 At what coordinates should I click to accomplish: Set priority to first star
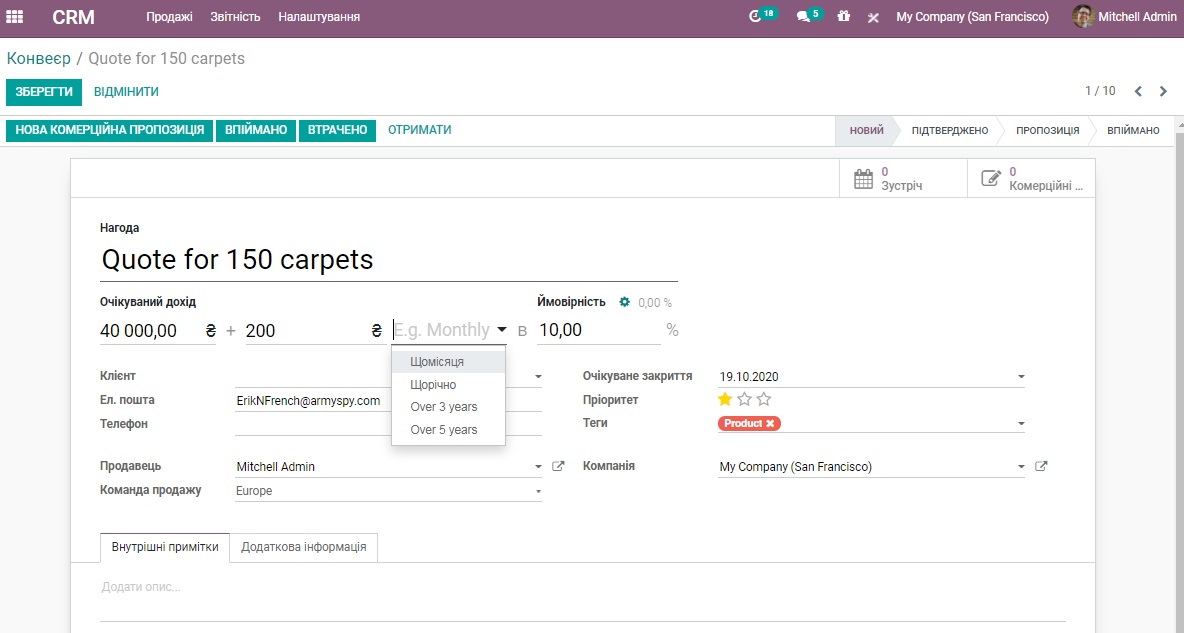click(x=725, y=400)
